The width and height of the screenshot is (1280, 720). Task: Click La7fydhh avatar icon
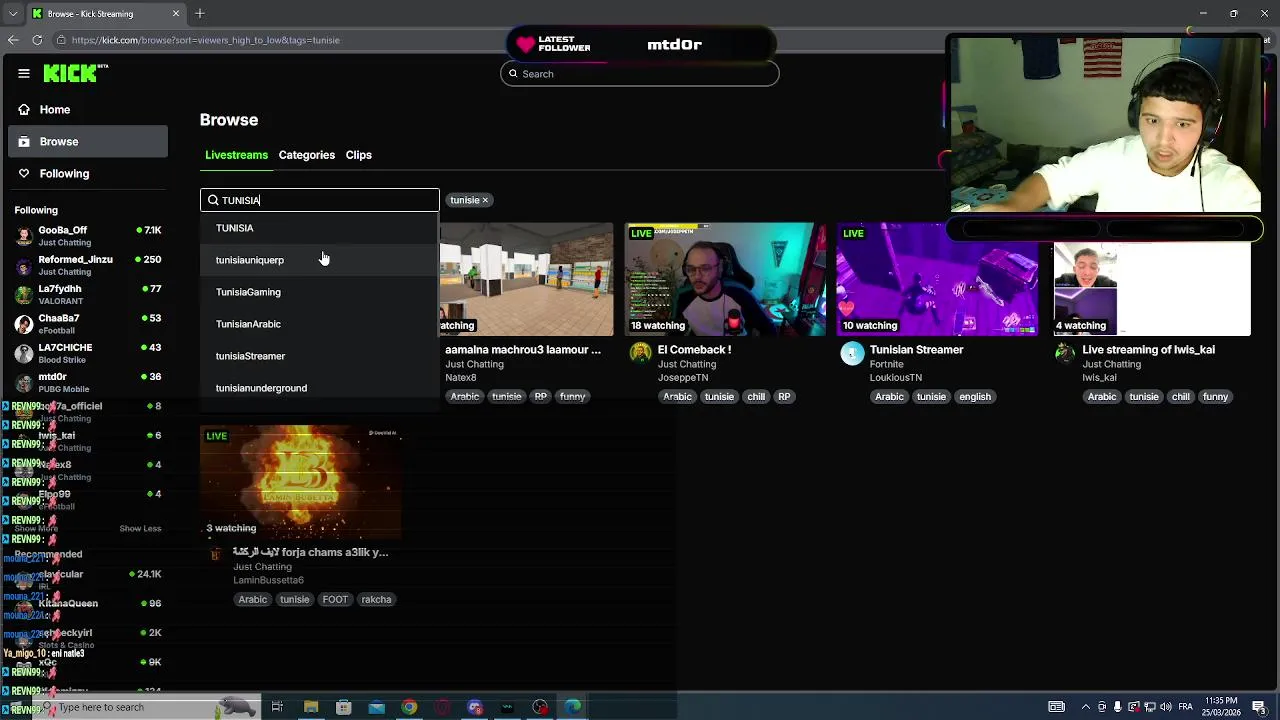[24, 294]
